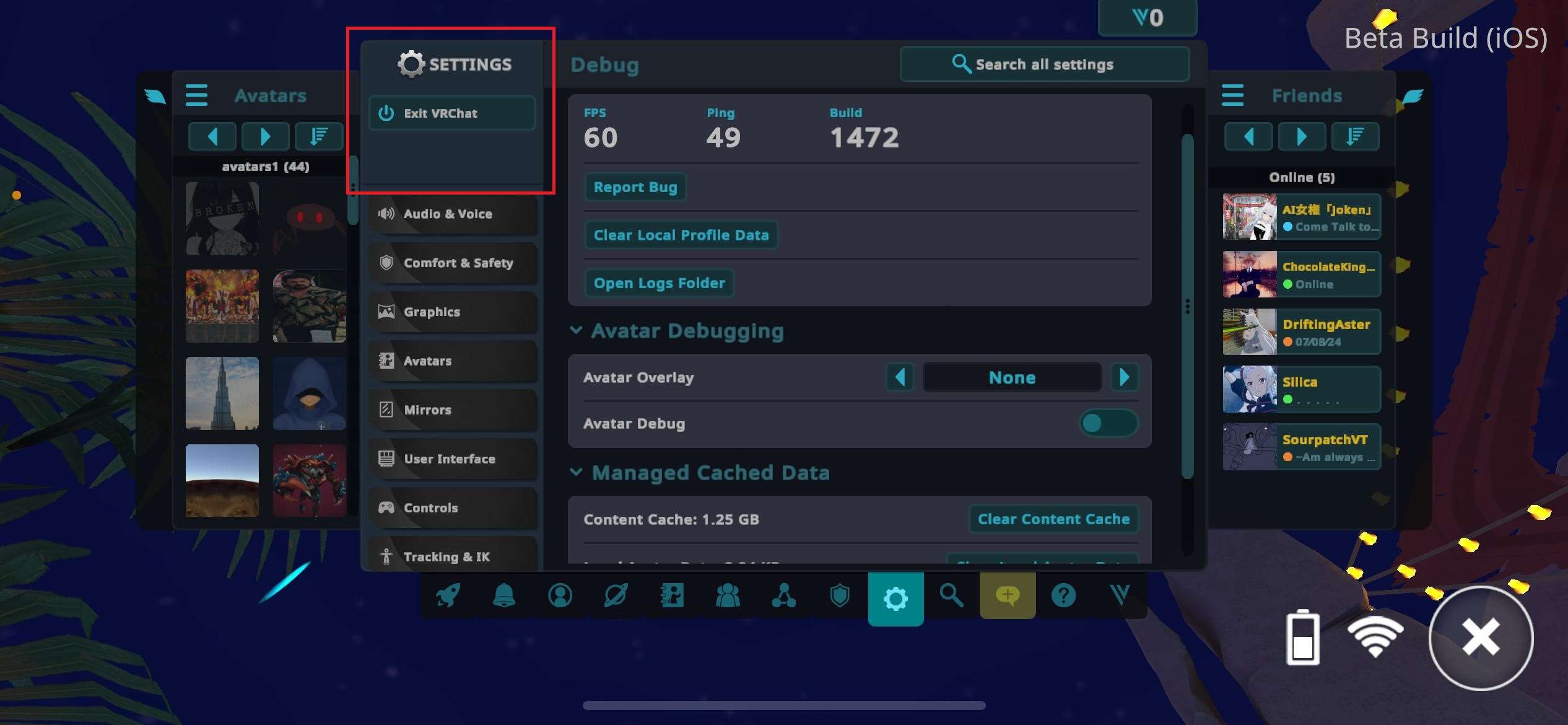1568x725 pixels.
Task: Open the profile tab in the bottom bar
Action: point(560,596)
